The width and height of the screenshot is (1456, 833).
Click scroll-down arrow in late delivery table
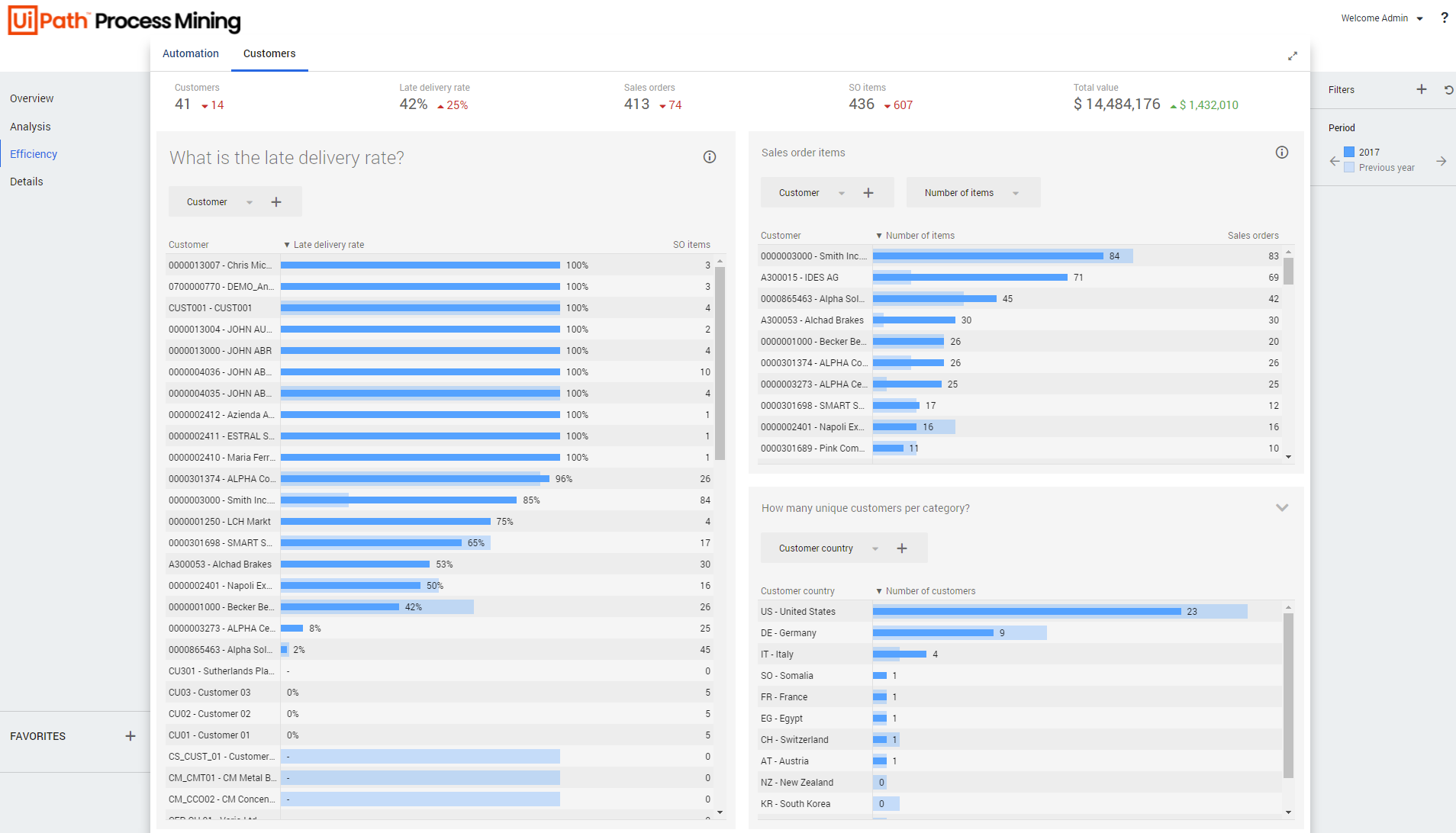(720, 812)
